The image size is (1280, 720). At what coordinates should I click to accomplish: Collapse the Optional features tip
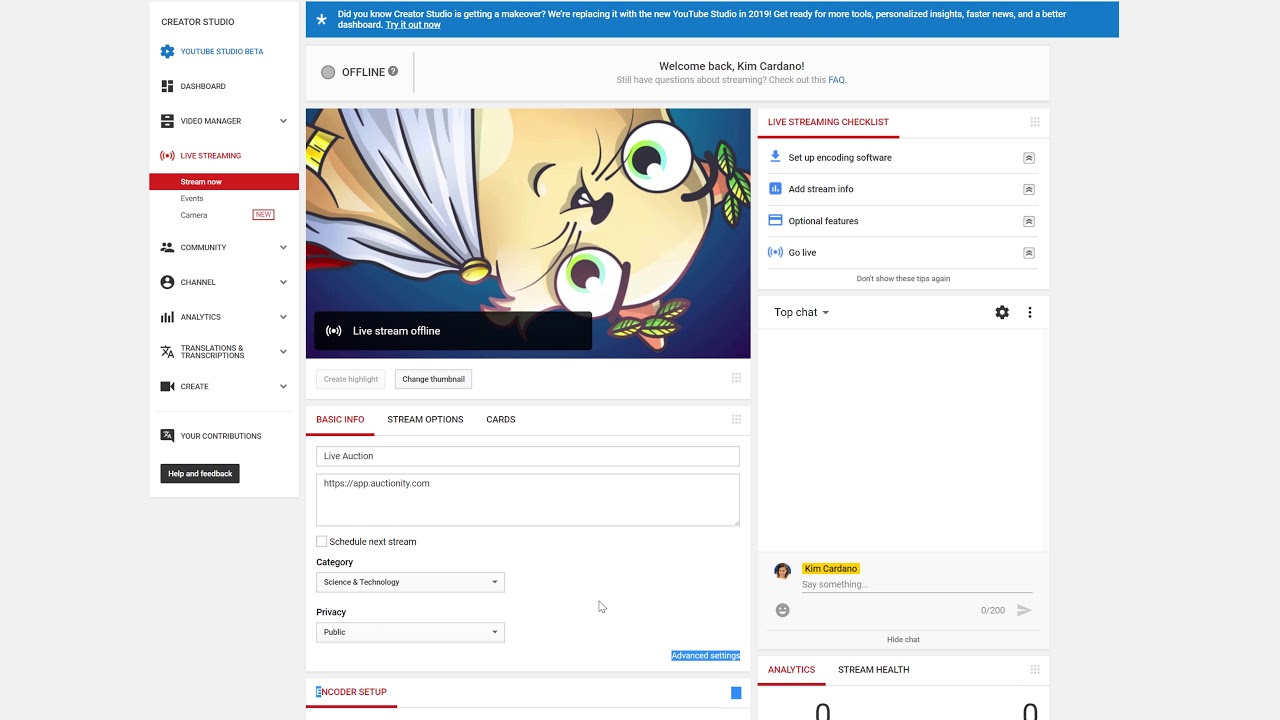[x=1029, y=221]
